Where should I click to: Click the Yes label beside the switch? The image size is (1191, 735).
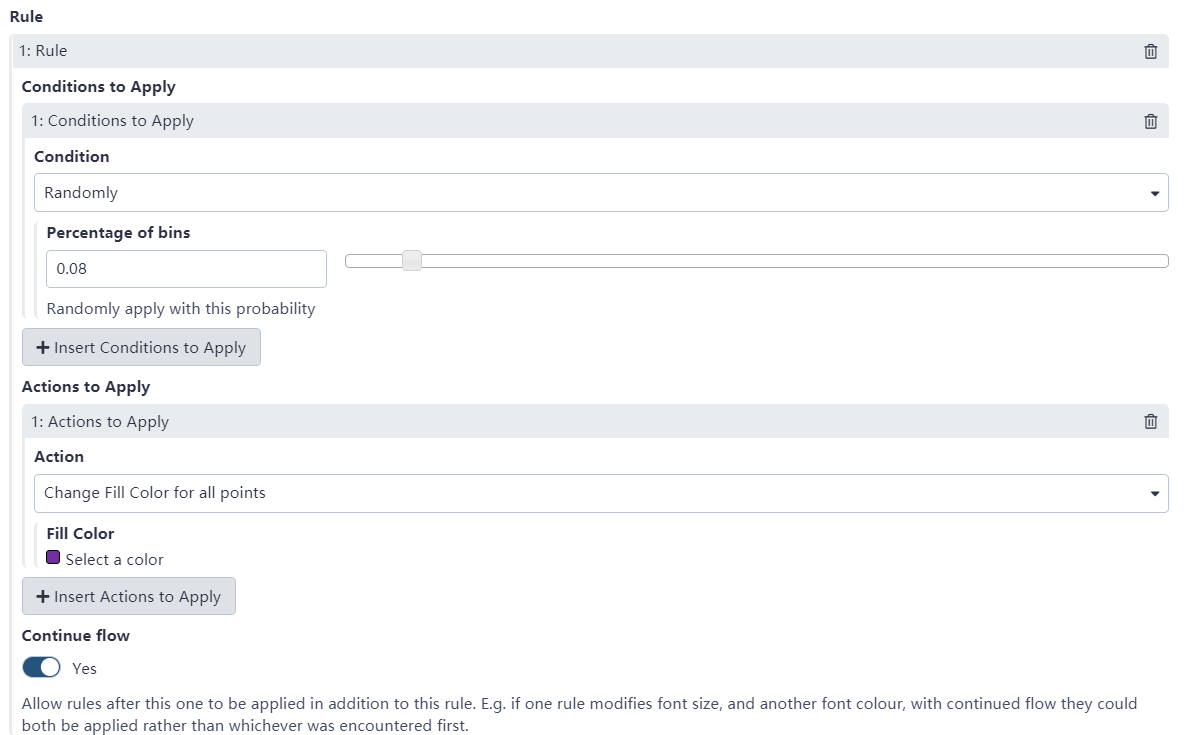(84, 668)
